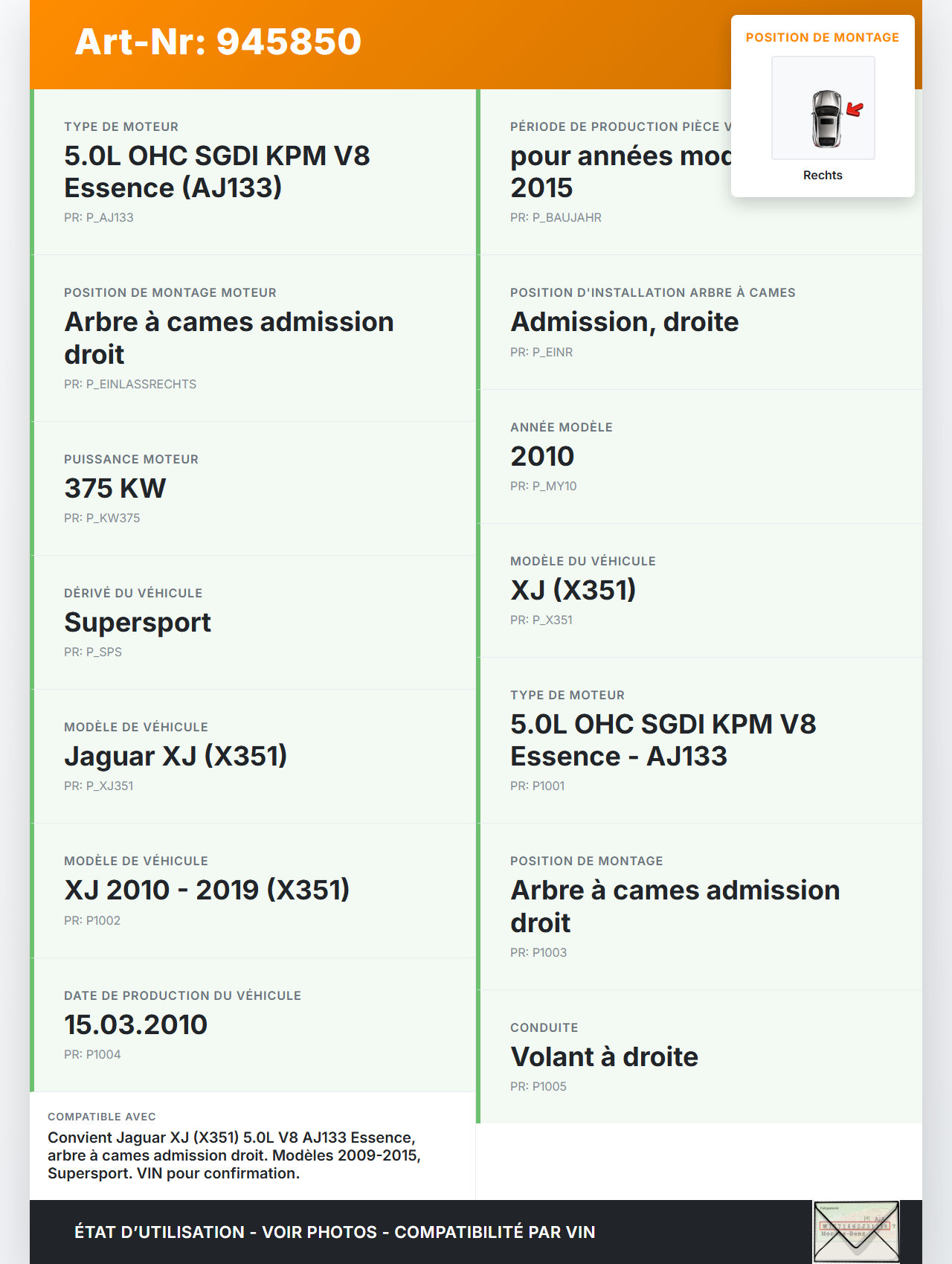The image size is (952, 1264).
Task: Click the "PR: P1005" code
Action: (538, 1086)
